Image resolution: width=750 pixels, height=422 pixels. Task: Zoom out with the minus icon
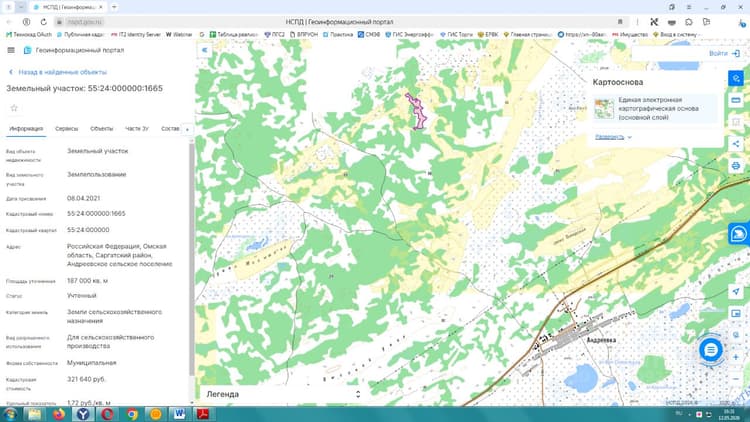pyautogui.click(x=736, y=379)
